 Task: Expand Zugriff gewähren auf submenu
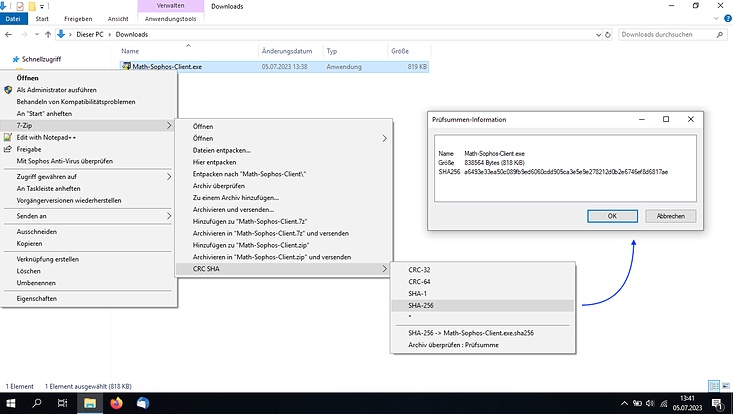(89, 177)
